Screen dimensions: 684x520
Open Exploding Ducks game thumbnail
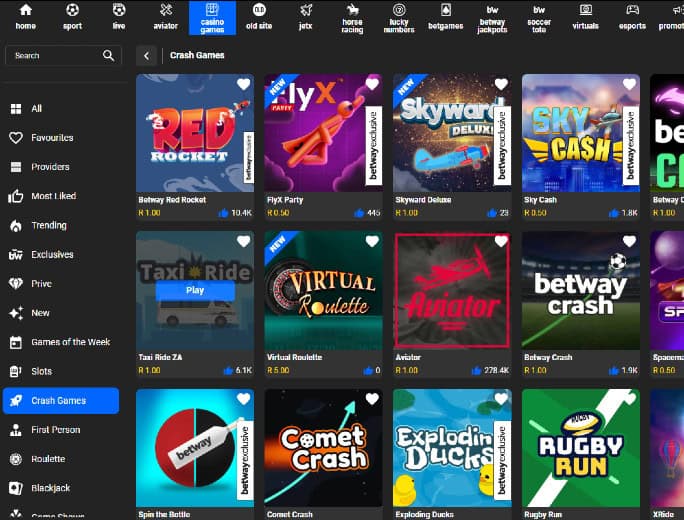[452, 448]
